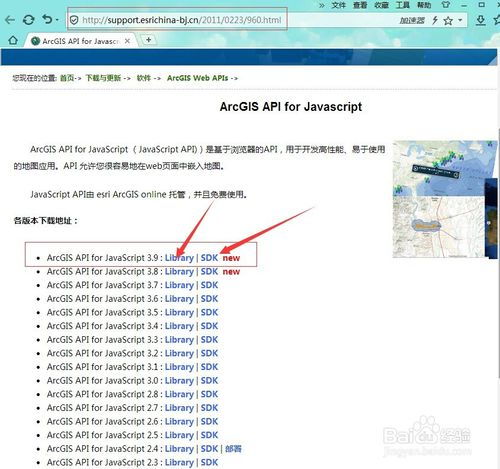Viewport: 500px width, 469px height.
Task: Open the 帮助 menu
Action: pos(424,5)
